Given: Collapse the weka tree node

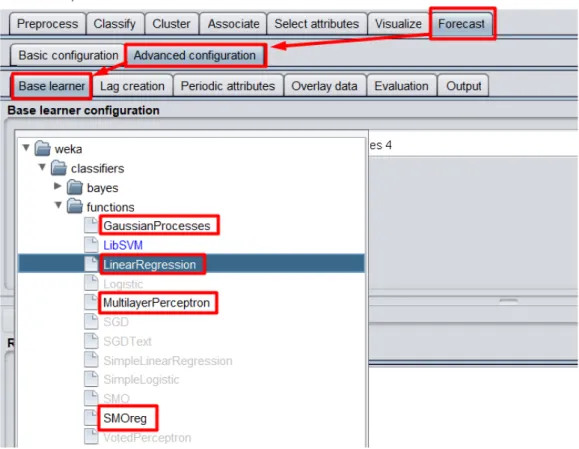Looking at the screenshot, I should coord(26,148).
